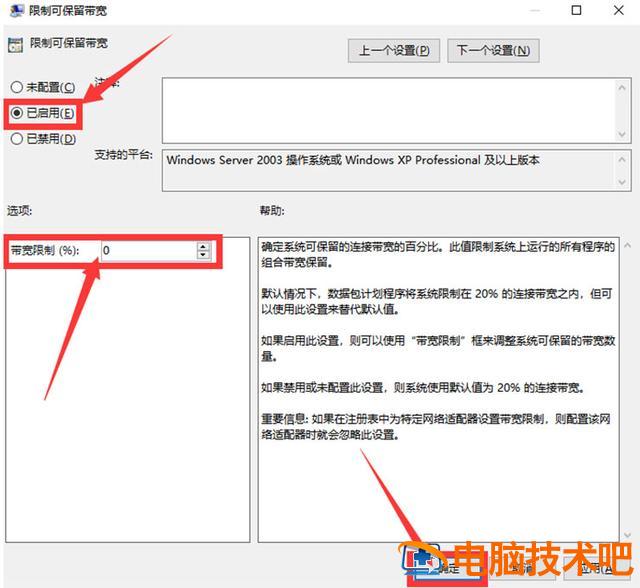Image resolution: width=640 pixels, height=588 pixels.
Task: Click the help pane scroll-down arrow
Action: (x=627, y=534)
